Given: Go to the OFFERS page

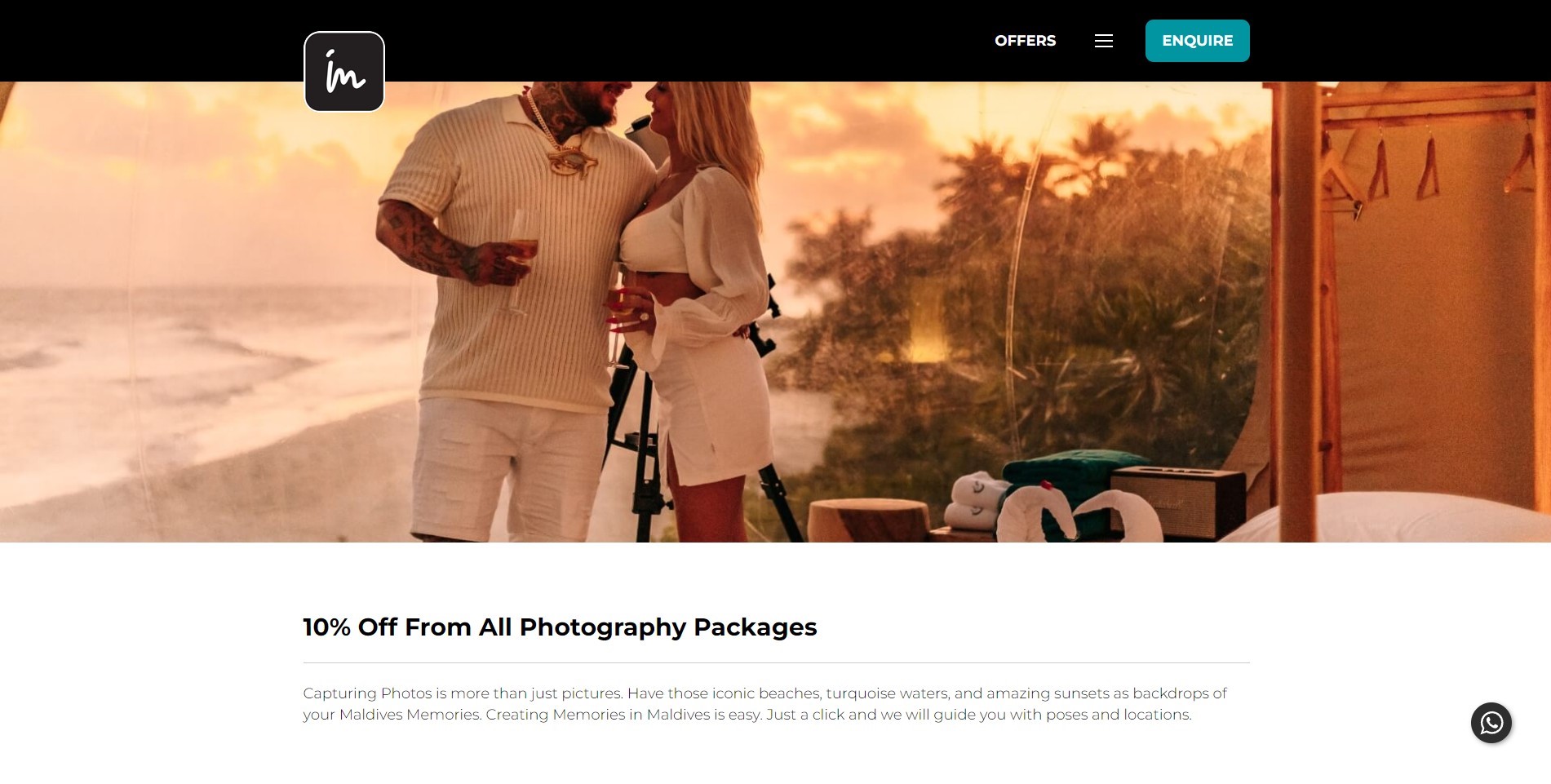Looking at the screenshot, I should pyautogui.click(x=1025, y=41).
